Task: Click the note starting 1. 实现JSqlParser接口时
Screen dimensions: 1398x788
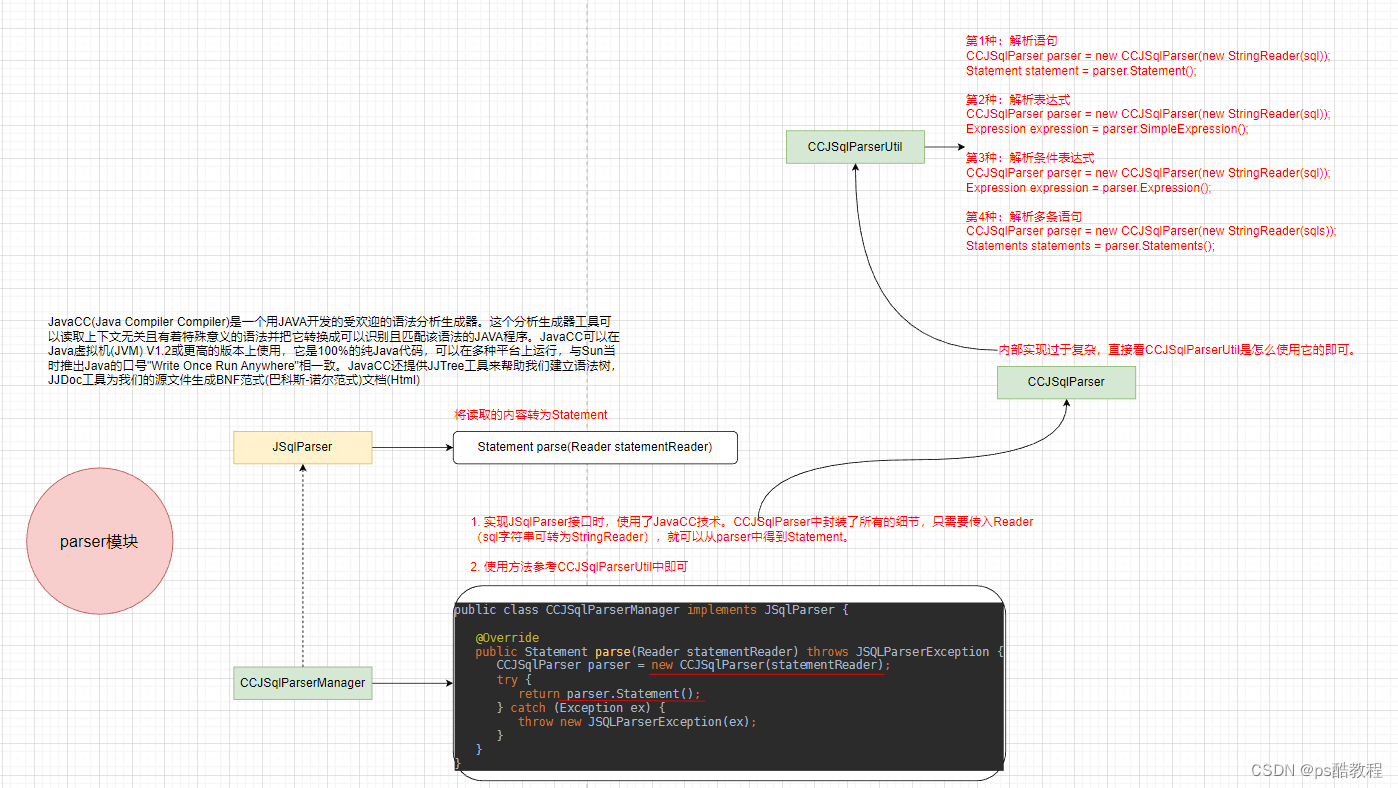Action: 752,529
